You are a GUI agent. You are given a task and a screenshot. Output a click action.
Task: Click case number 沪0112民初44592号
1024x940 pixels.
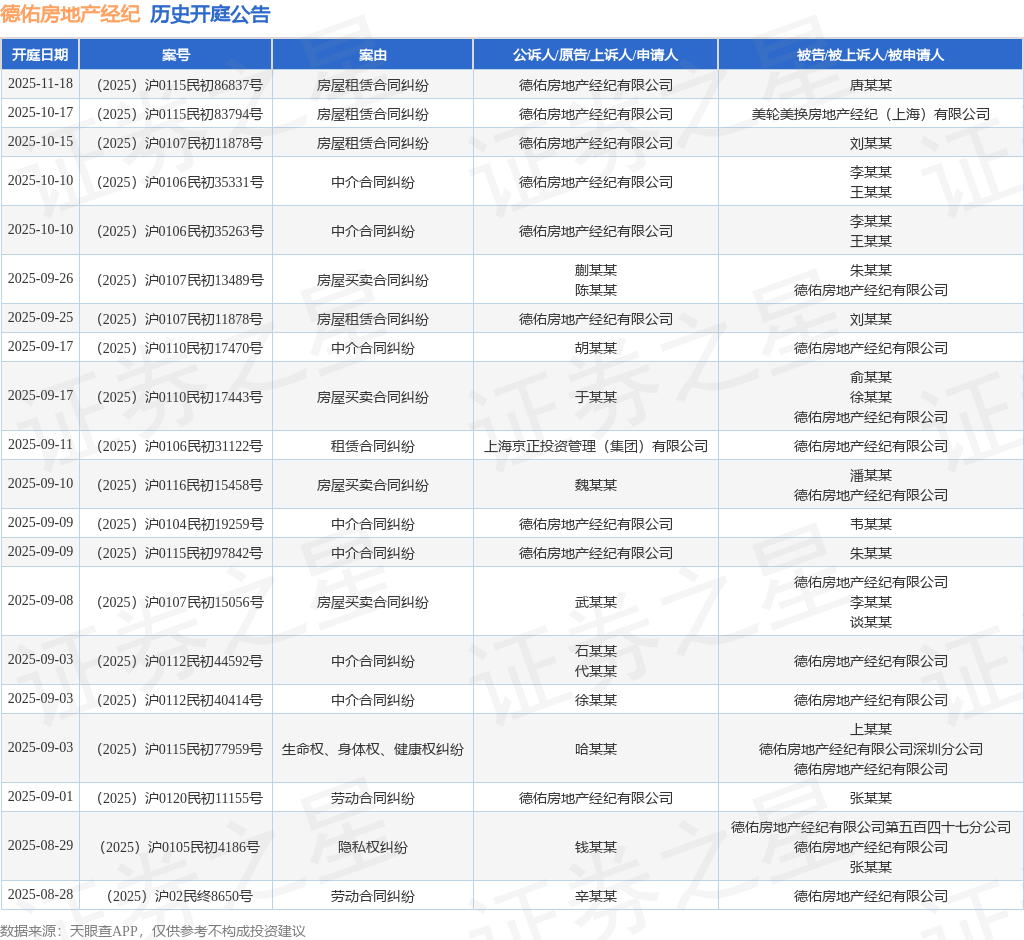click(x=180, y=661)
